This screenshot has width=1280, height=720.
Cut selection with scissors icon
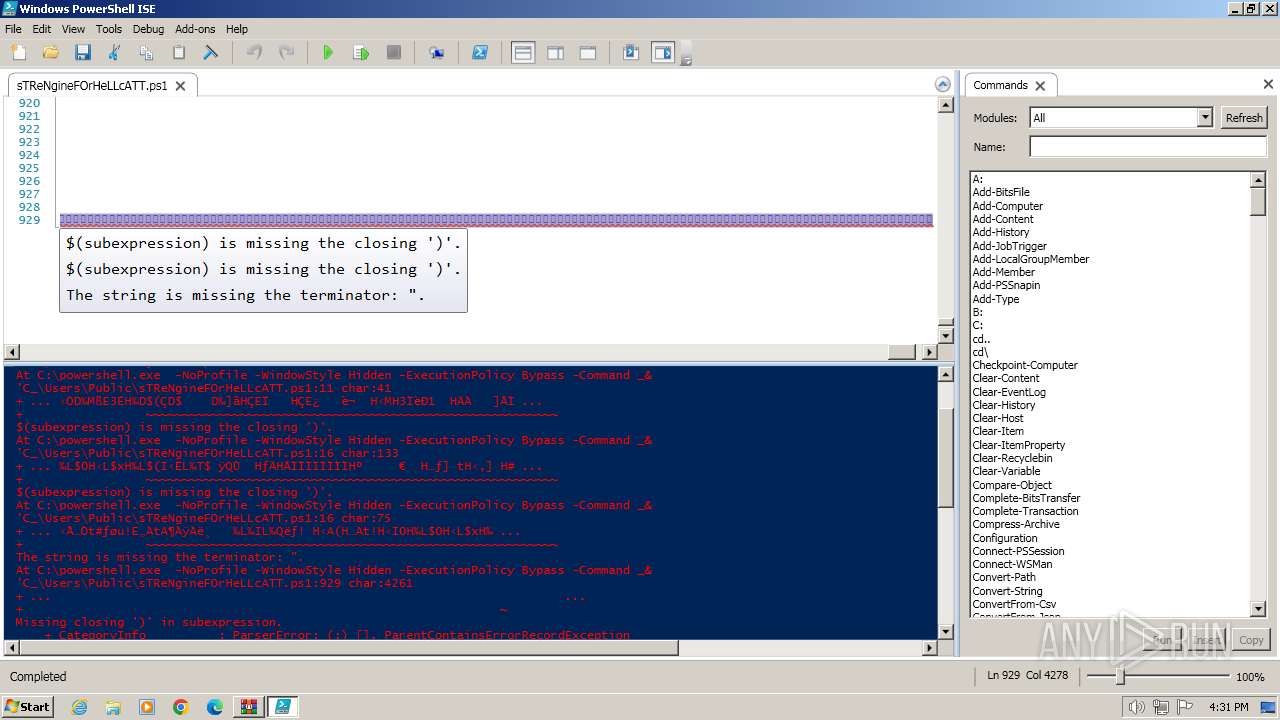pos(114,52)
